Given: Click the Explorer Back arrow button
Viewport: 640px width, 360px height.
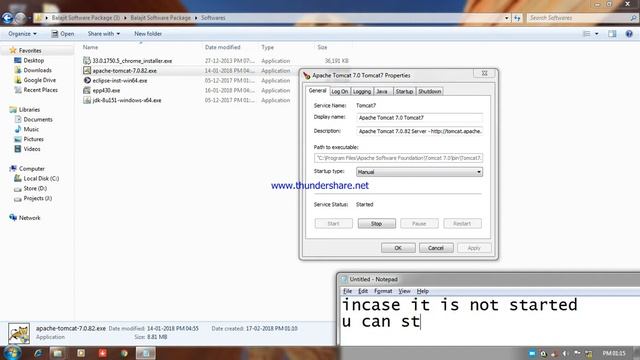Looking at the screenshot, I should click(x=7, y=18).
